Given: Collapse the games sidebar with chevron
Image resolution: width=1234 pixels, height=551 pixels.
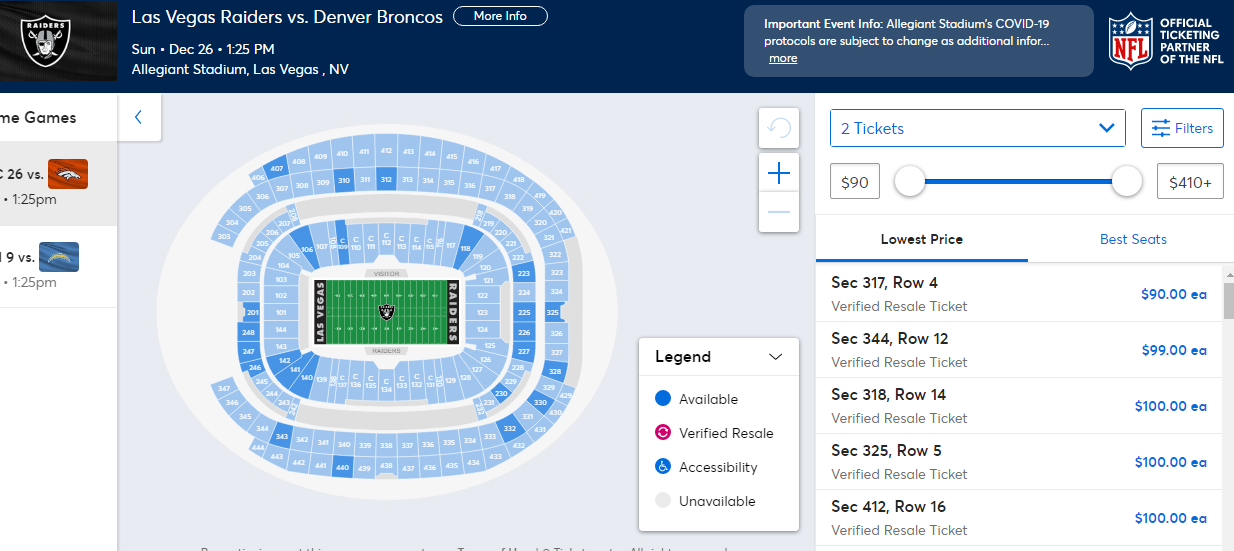Looking at the screenshot, I should click(x=138, y=117).
